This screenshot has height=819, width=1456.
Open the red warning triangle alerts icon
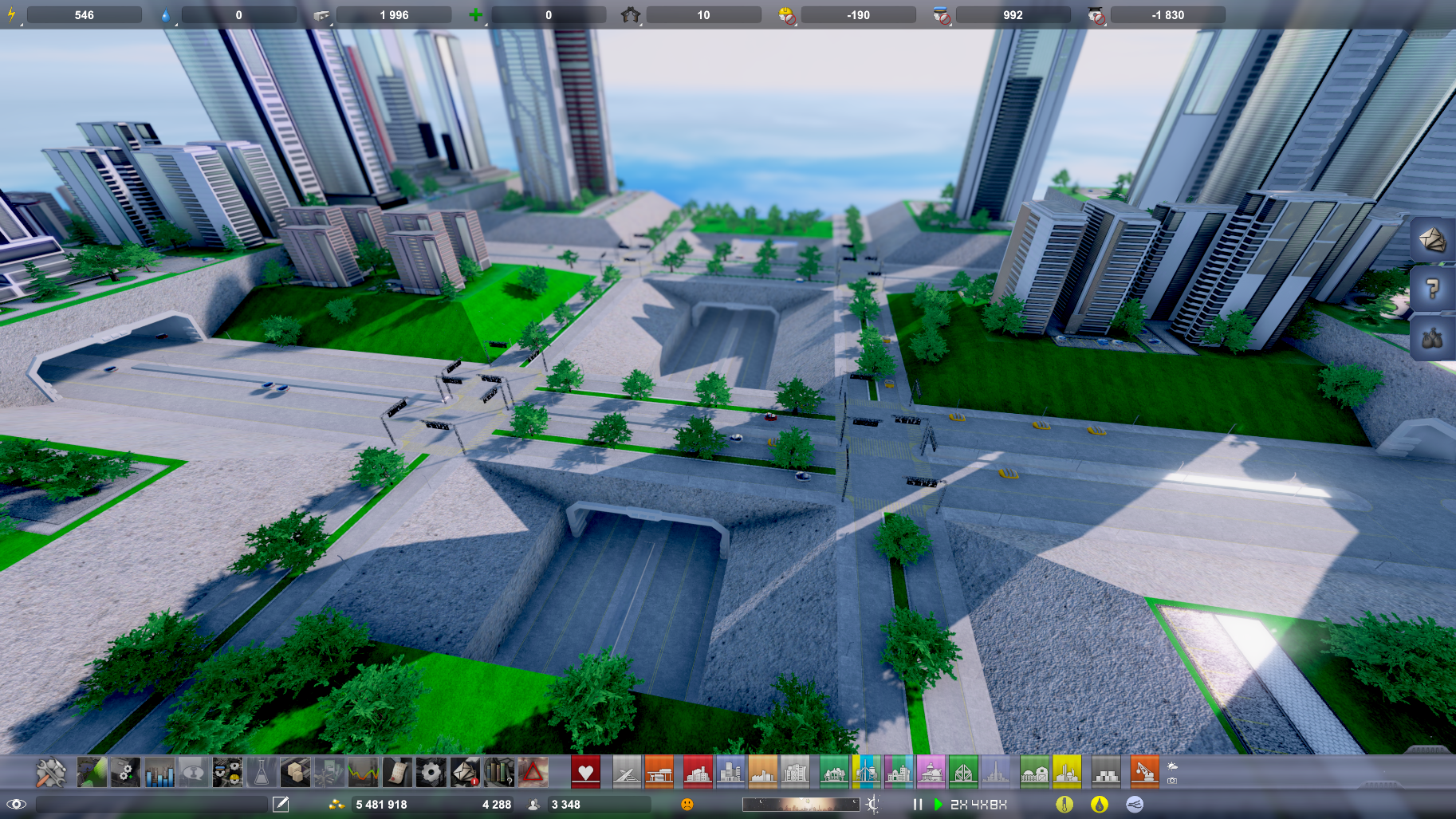[x=533, y=772]
